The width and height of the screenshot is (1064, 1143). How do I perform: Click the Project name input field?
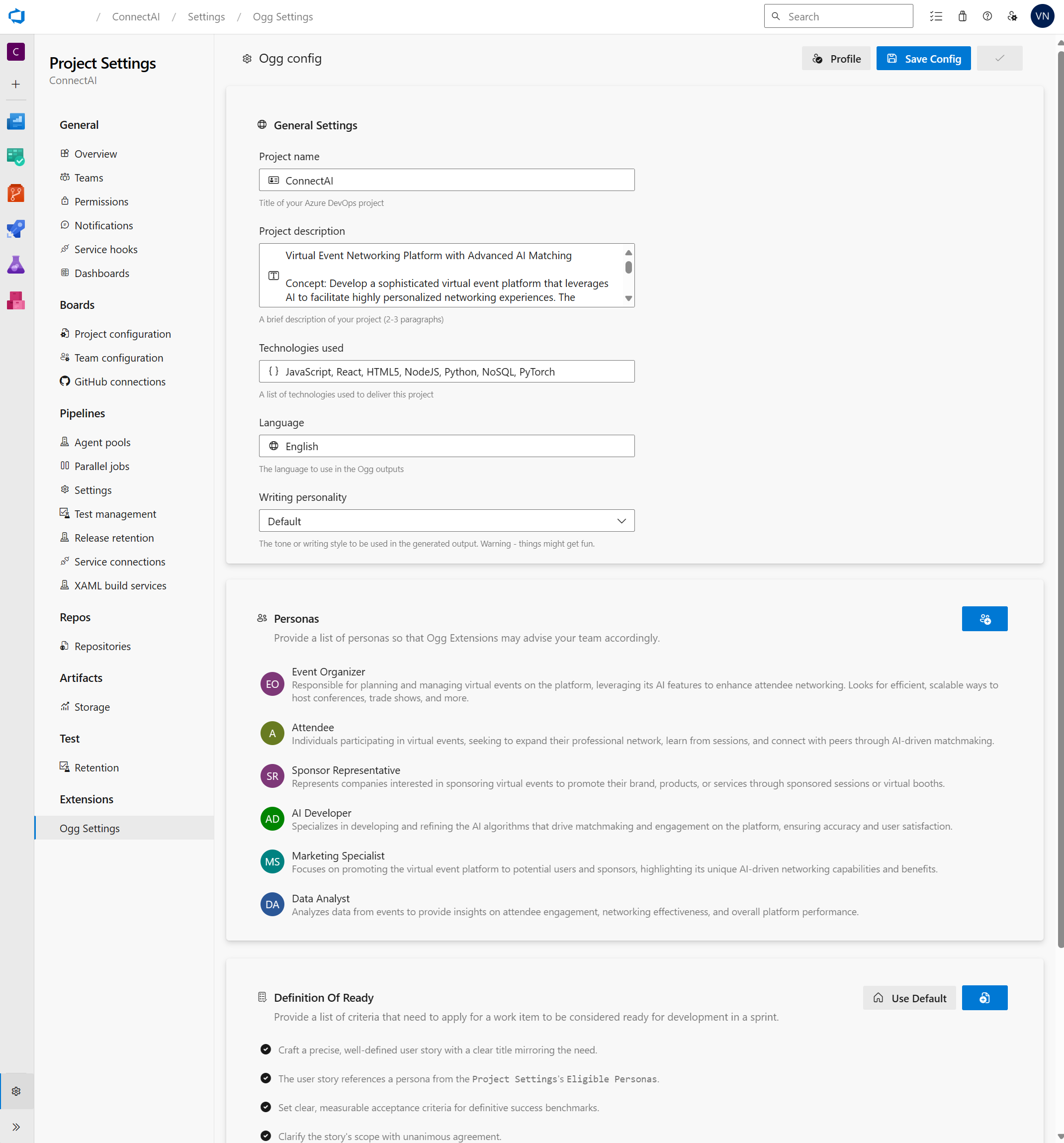pos(446,180)
